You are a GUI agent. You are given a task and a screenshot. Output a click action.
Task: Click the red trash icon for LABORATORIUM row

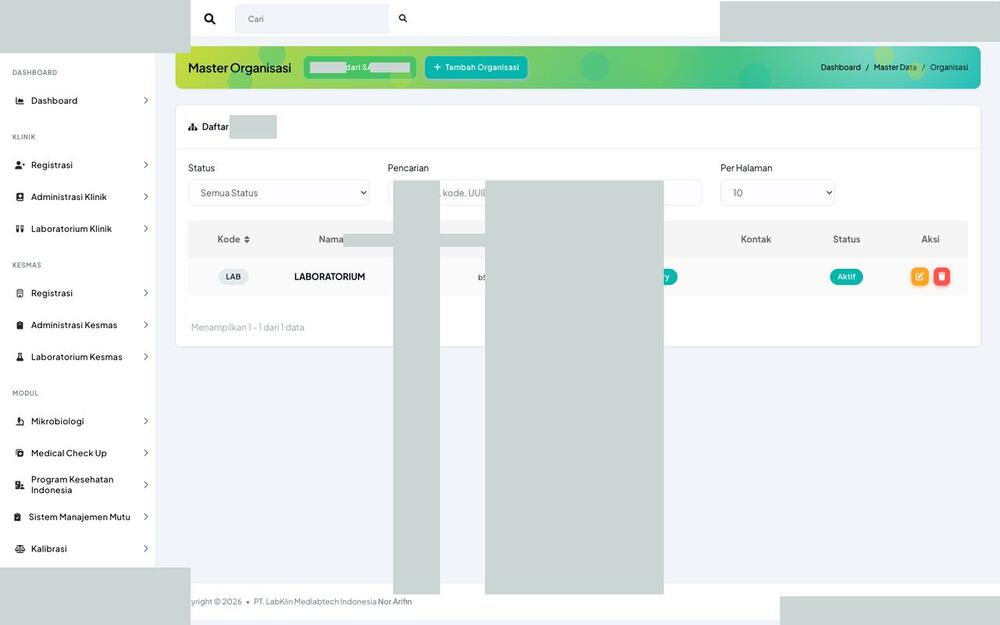(942, 277)
